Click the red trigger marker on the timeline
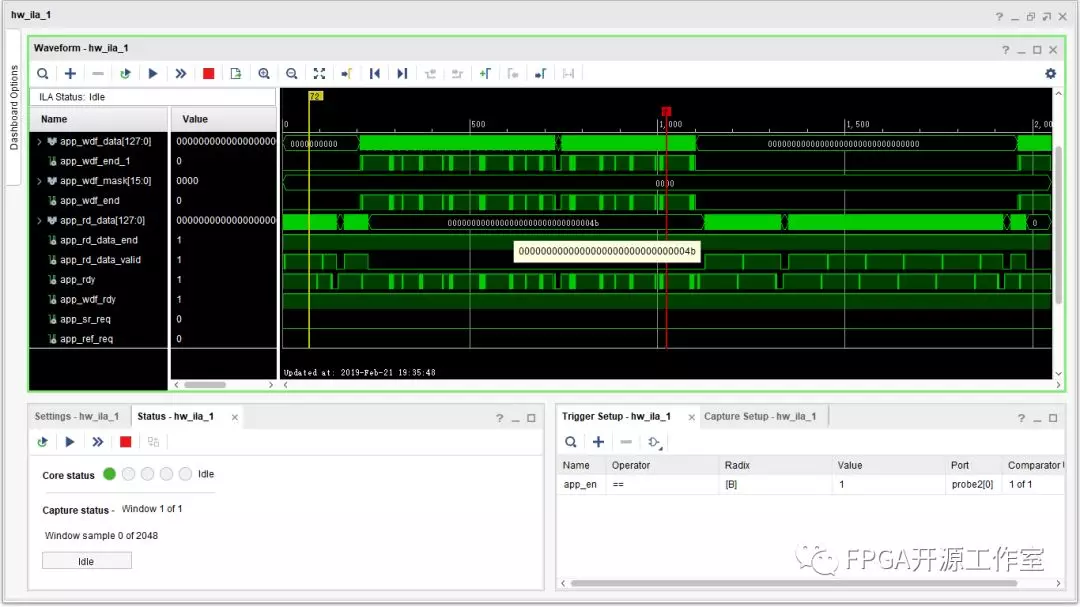This screenshot has width=1080, height=607. (x=666, y=111)
